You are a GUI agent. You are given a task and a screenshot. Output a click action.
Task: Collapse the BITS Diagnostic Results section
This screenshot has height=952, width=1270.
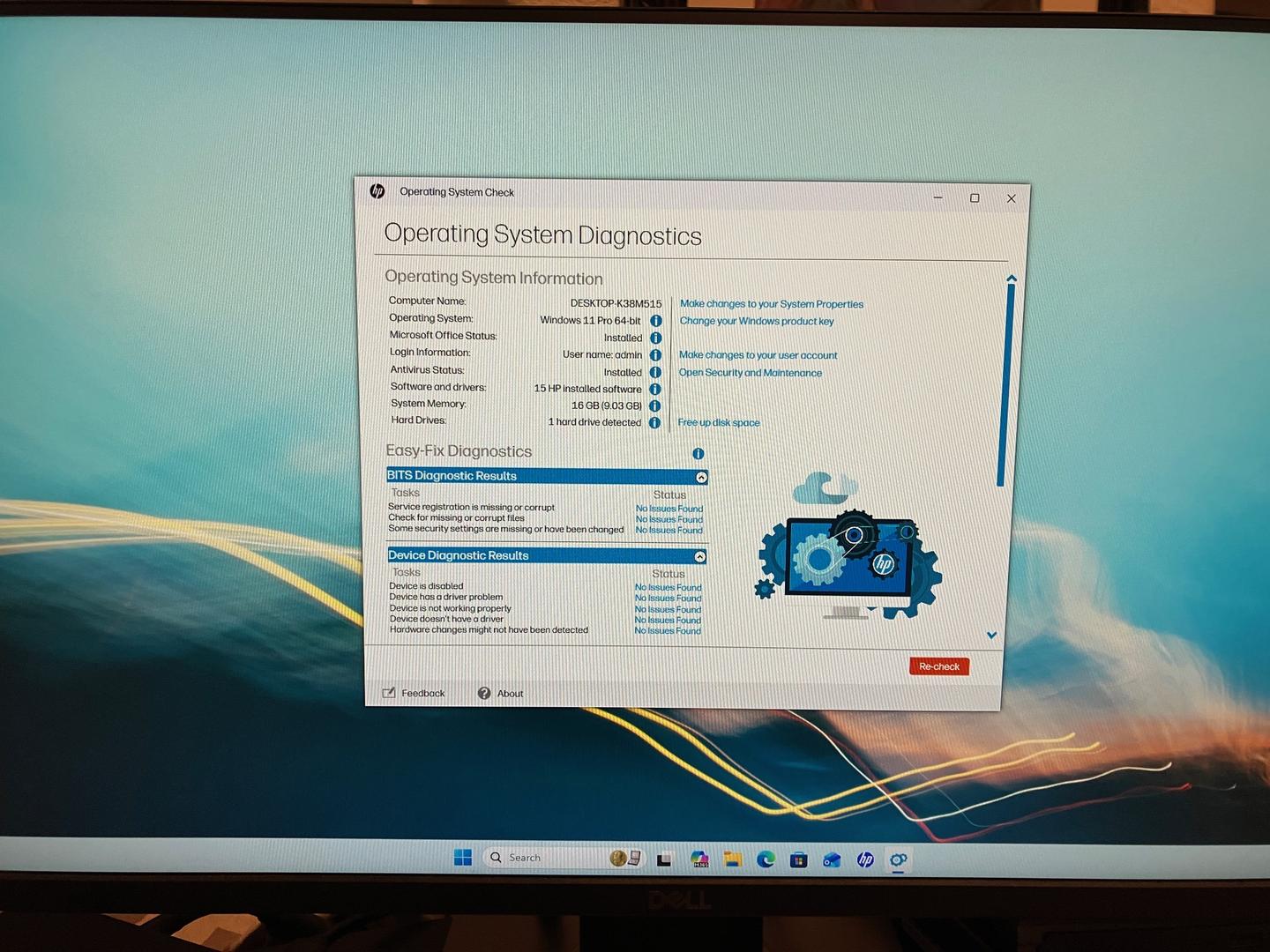pyautogui.click(x=701, y=477)
